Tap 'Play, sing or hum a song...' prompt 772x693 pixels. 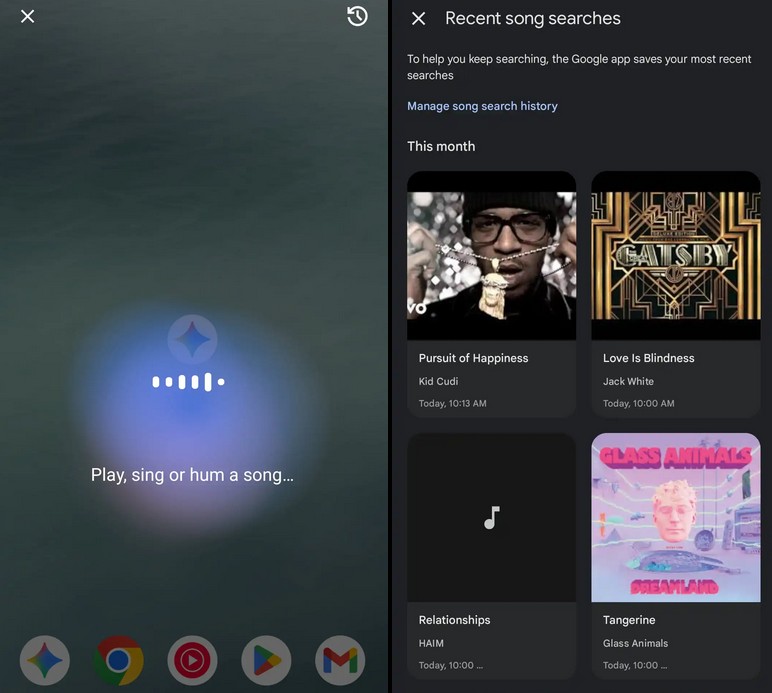(192, 475)
